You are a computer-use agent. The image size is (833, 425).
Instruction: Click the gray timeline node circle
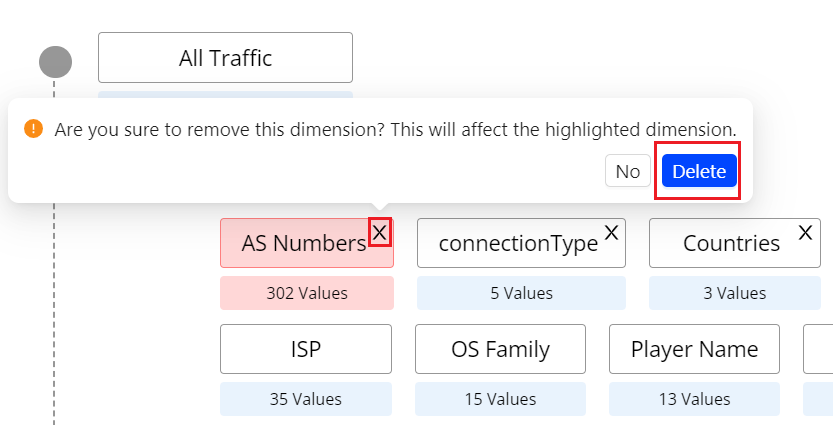55,62
